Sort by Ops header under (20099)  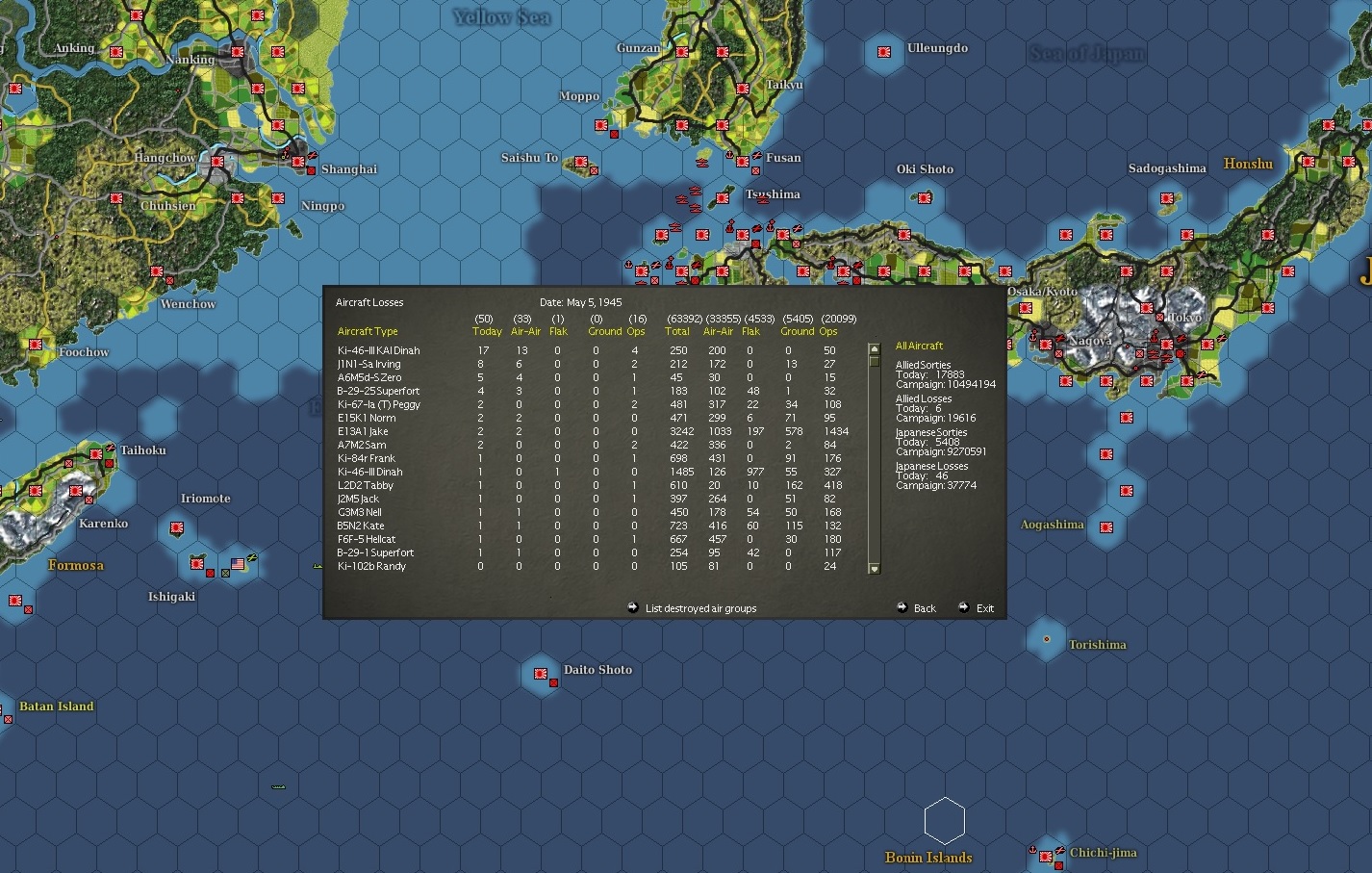pyautogui.click(x=828, y=331)
